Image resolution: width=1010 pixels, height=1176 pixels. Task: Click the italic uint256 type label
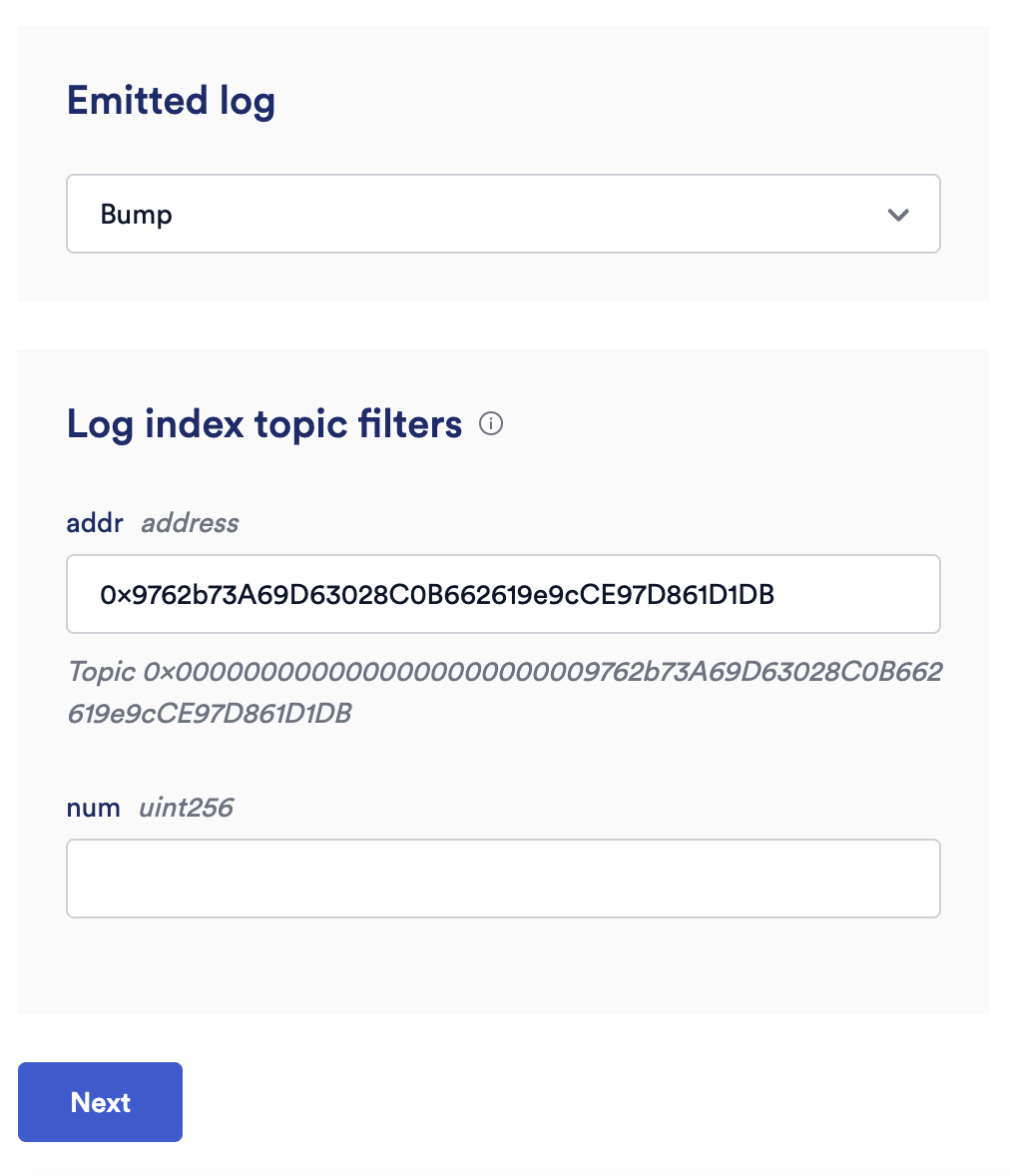[186, 808]
